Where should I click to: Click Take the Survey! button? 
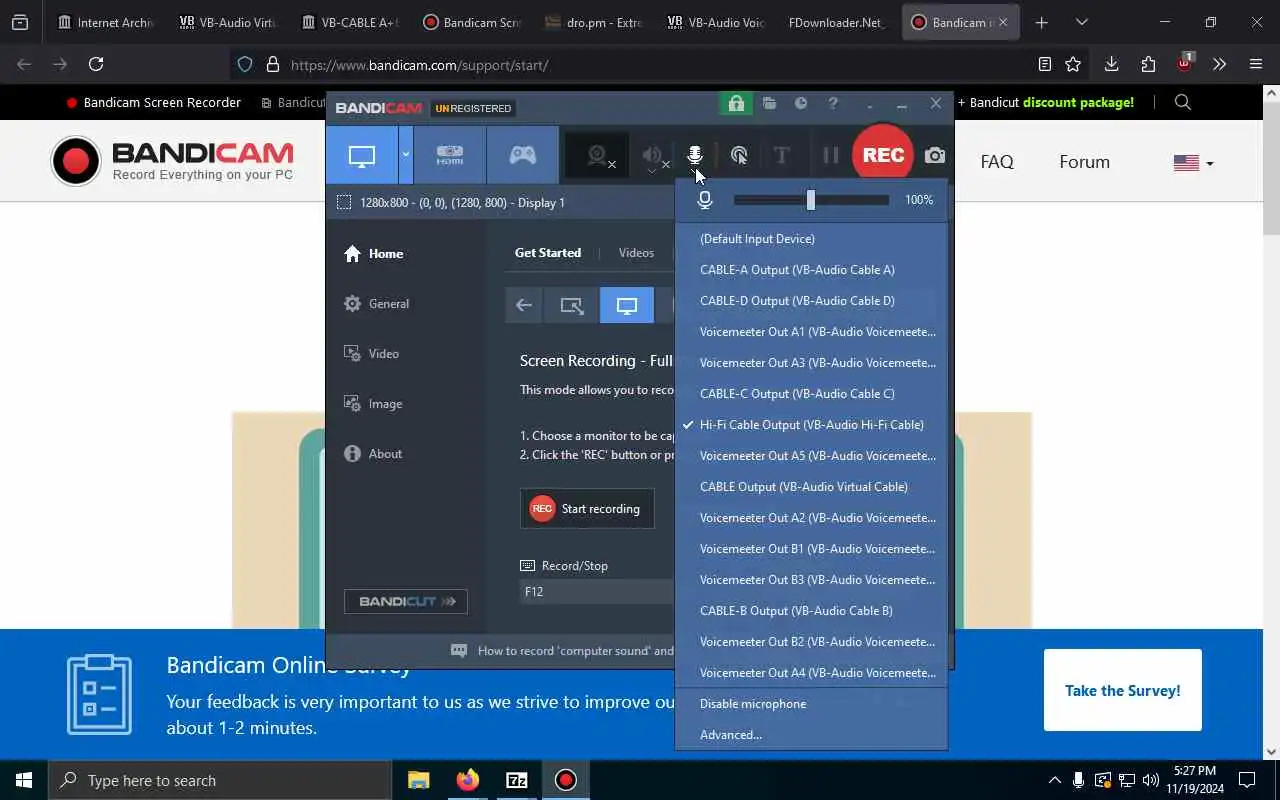[x=1123, y=690]
